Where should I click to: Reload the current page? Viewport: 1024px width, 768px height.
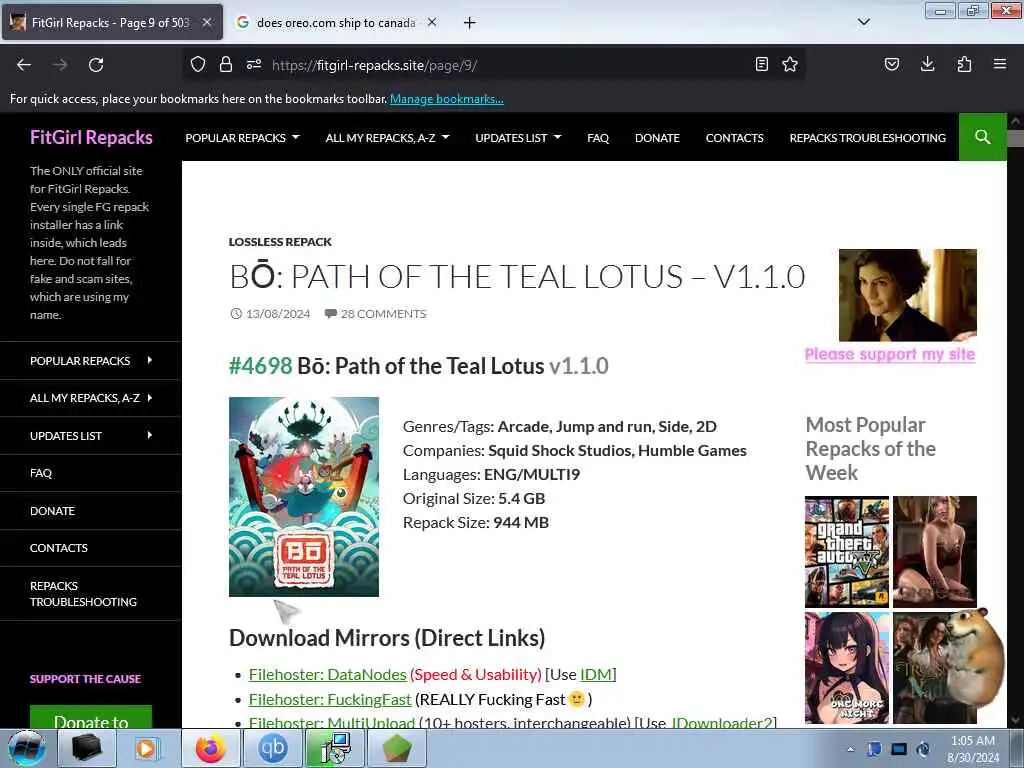click(96, 65)
